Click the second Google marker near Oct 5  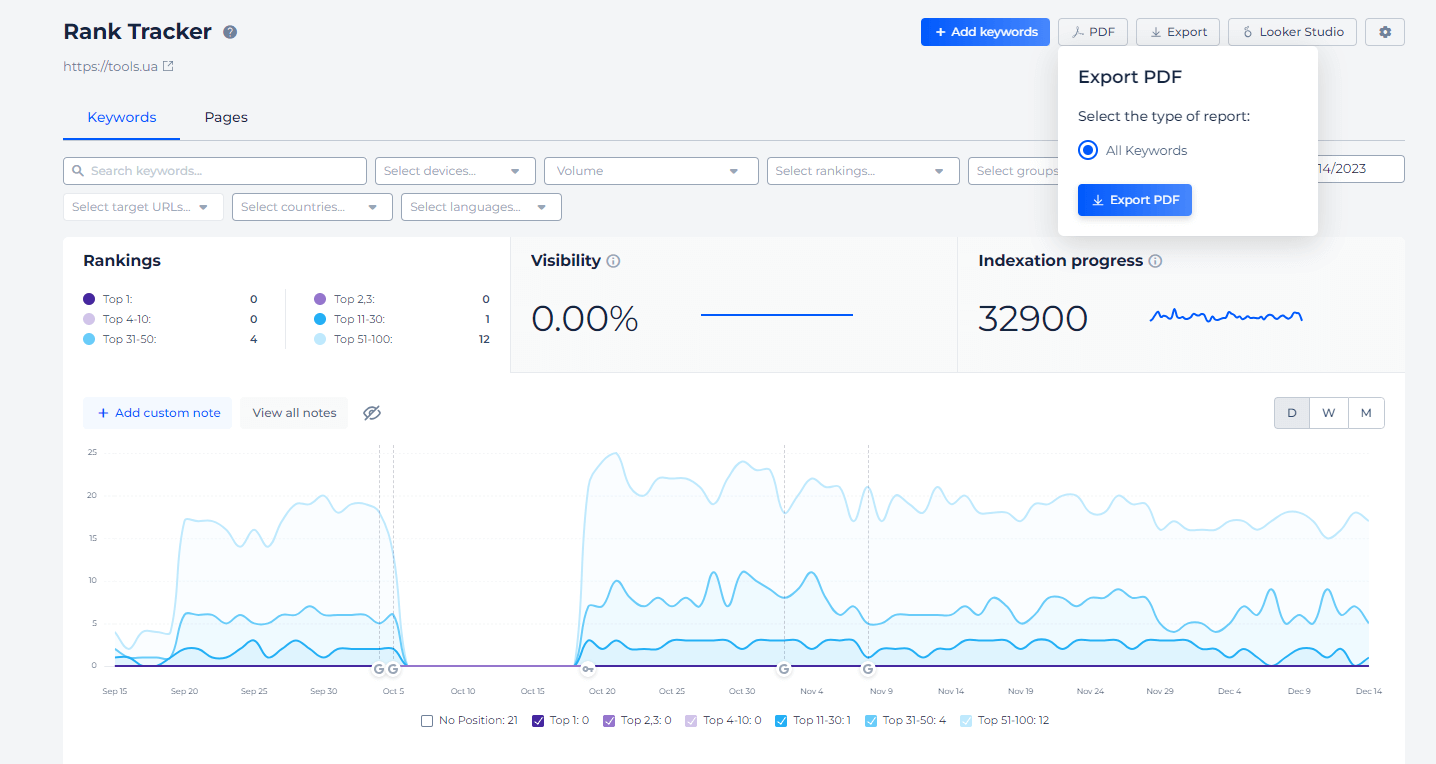point(393,668)
